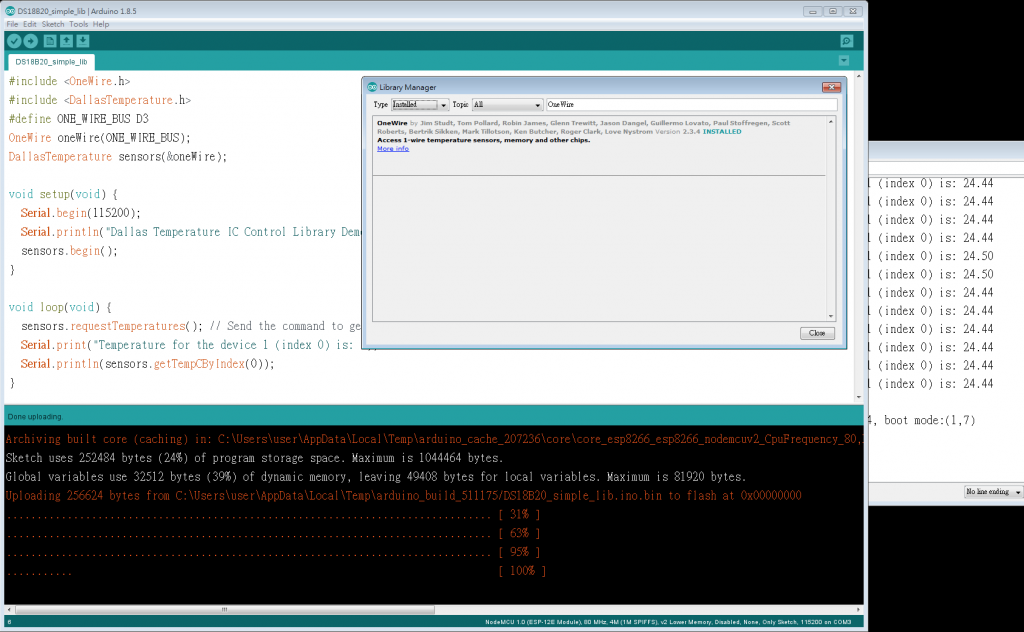1024x632 pixels.
Task: Click the library list scroll down arrow
Action: tap(831, 317)
